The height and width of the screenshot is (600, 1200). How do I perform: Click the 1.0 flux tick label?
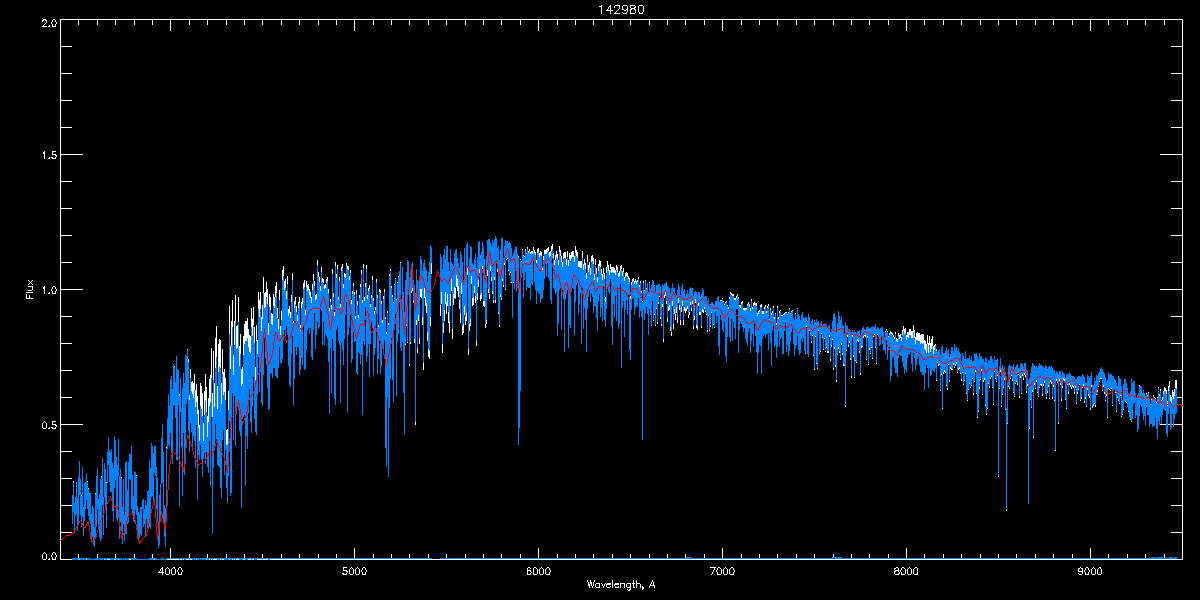point(47,290)
